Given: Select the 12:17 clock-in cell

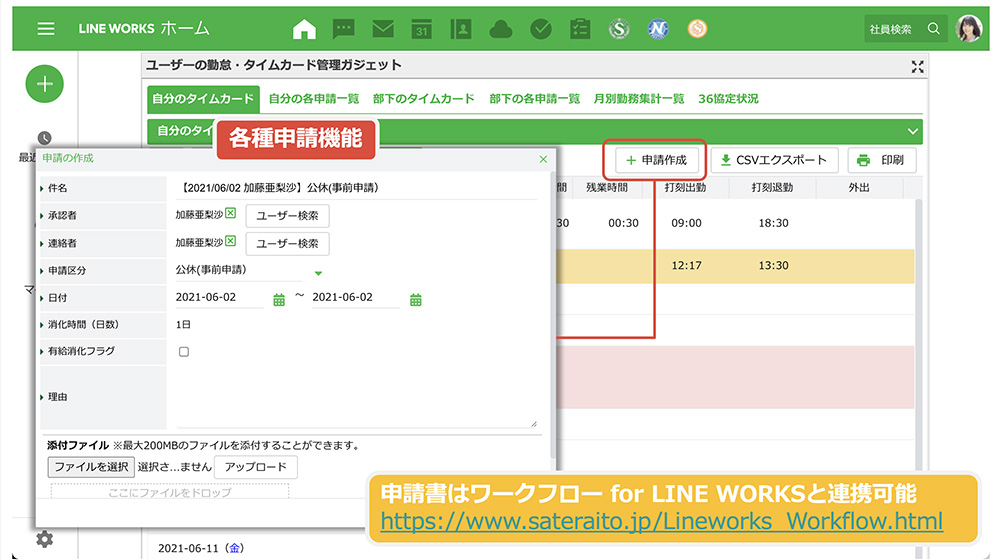Looking at the screenshot, I should (686, 265).
